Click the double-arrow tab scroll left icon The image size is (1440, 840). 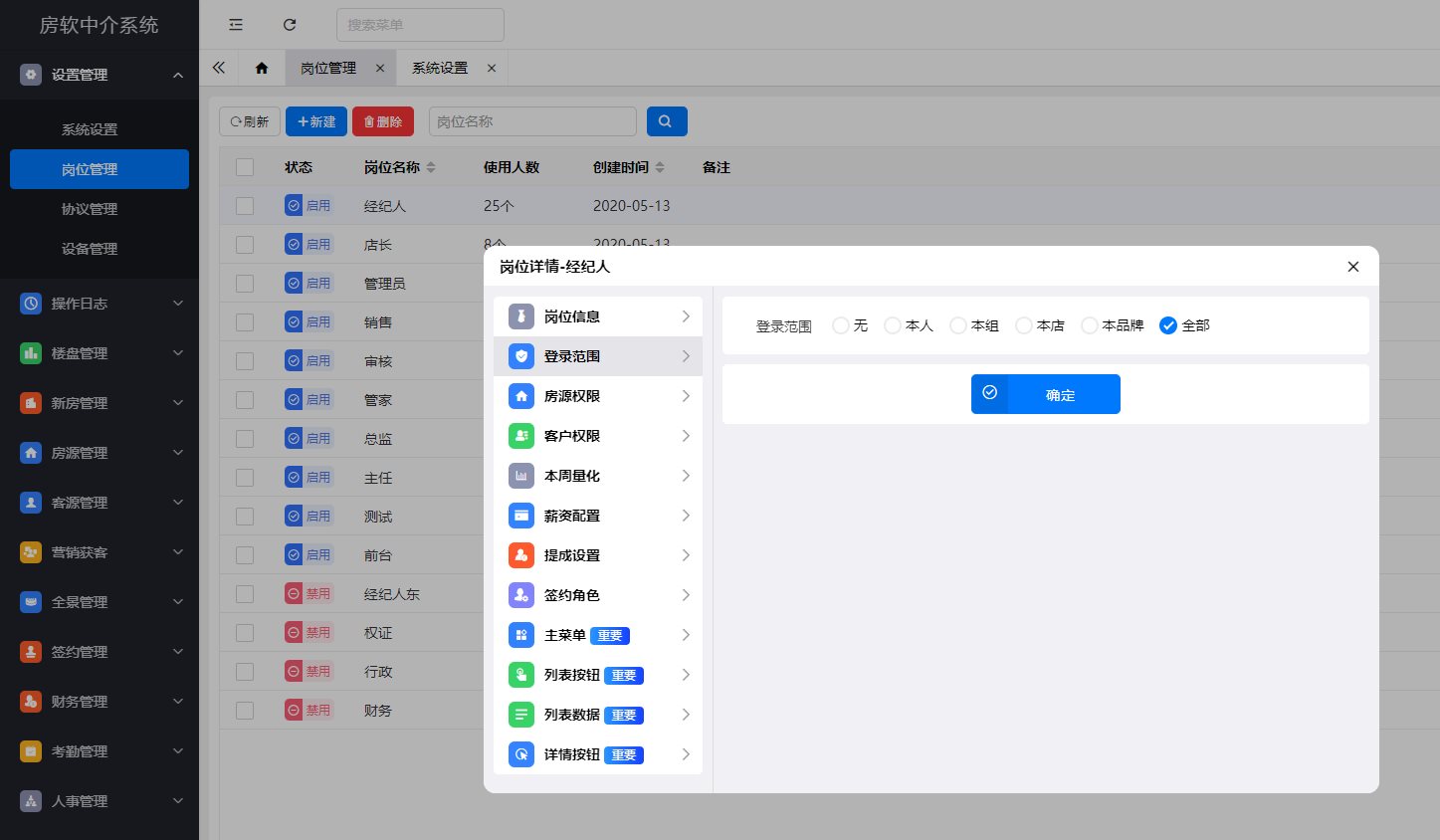tap(219, 68)
